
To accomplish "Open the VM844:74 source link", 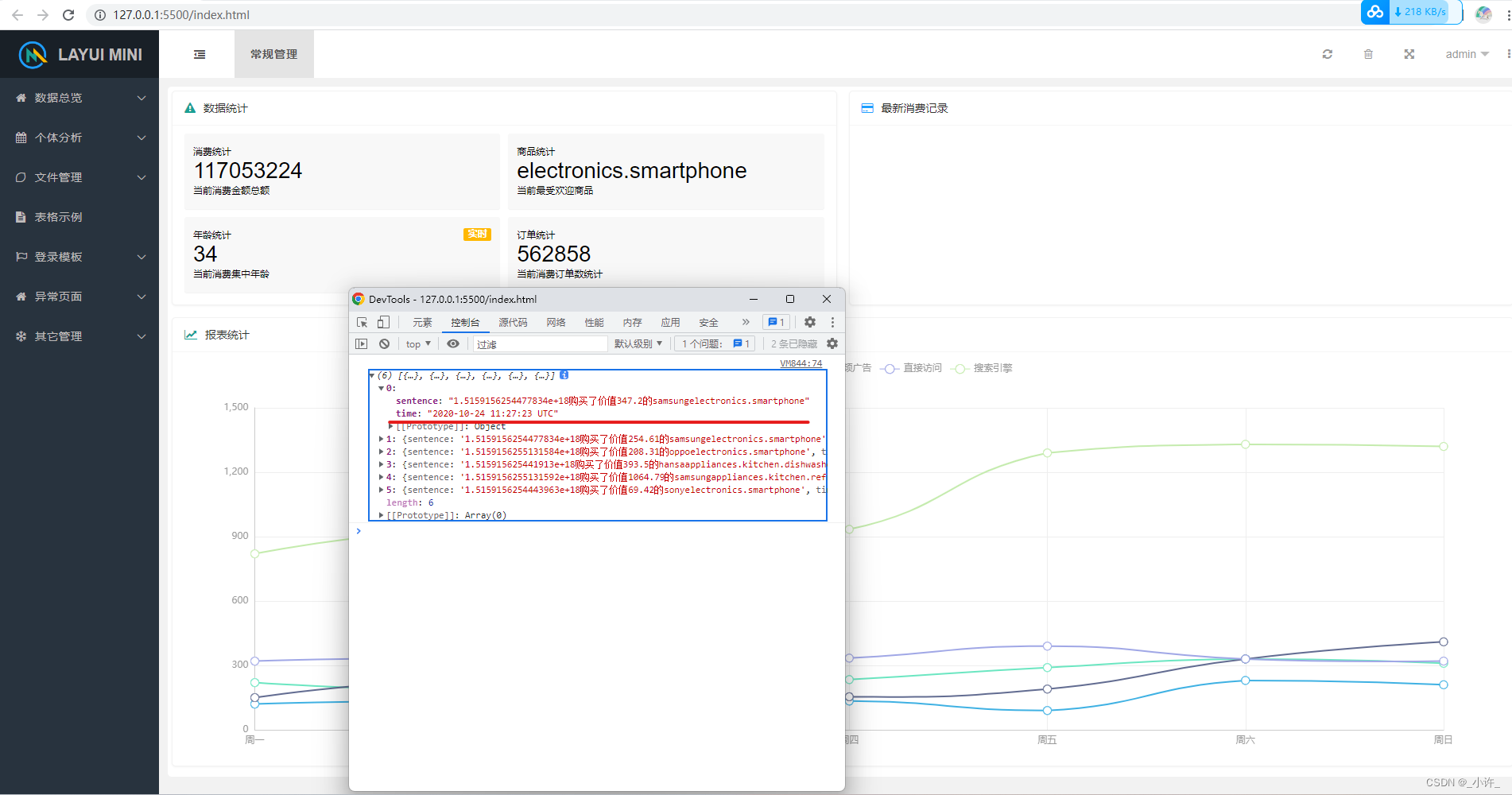I will (801, 363).
